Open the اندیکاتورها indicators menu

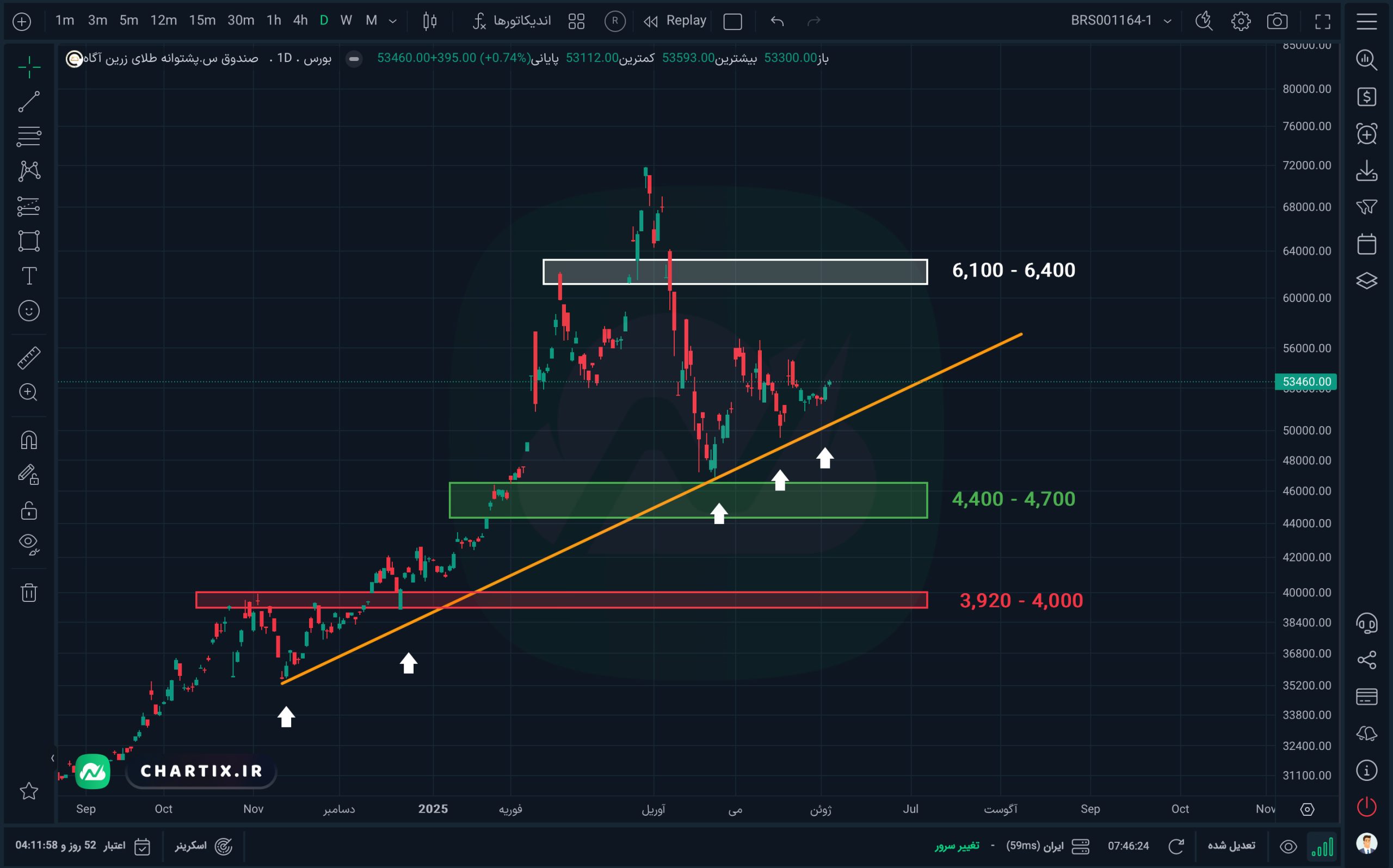tap(511, 21)
